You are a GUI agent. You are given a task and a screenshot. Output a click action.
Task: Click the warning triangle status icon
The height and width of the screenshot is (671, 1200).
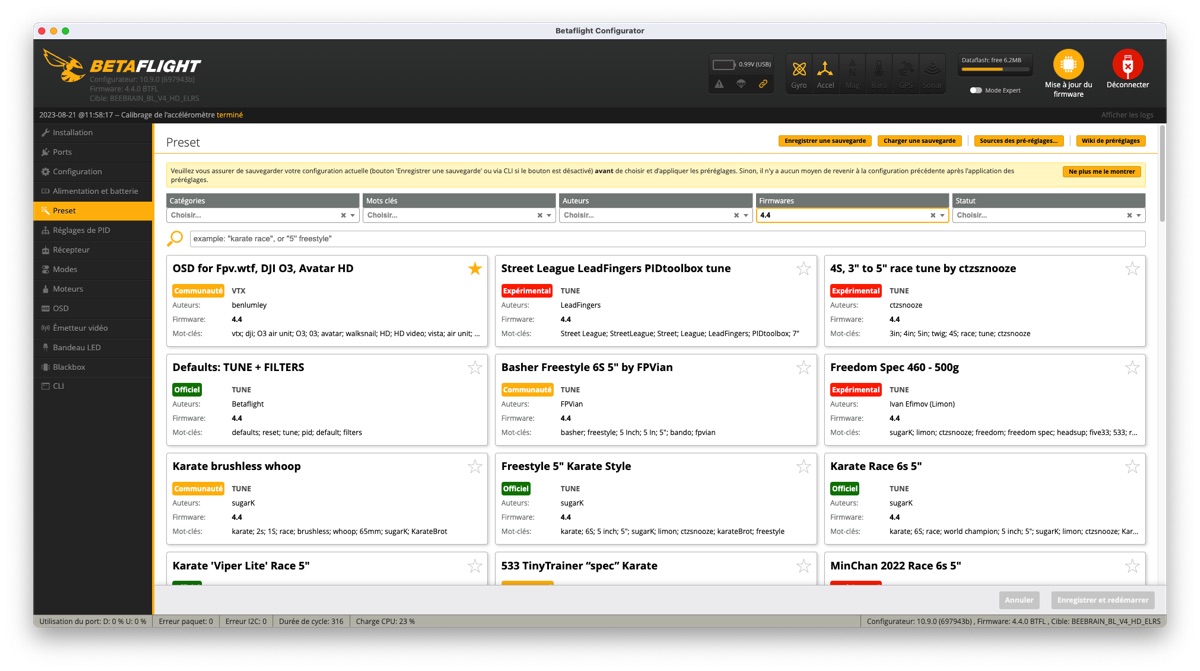point(719,84)
